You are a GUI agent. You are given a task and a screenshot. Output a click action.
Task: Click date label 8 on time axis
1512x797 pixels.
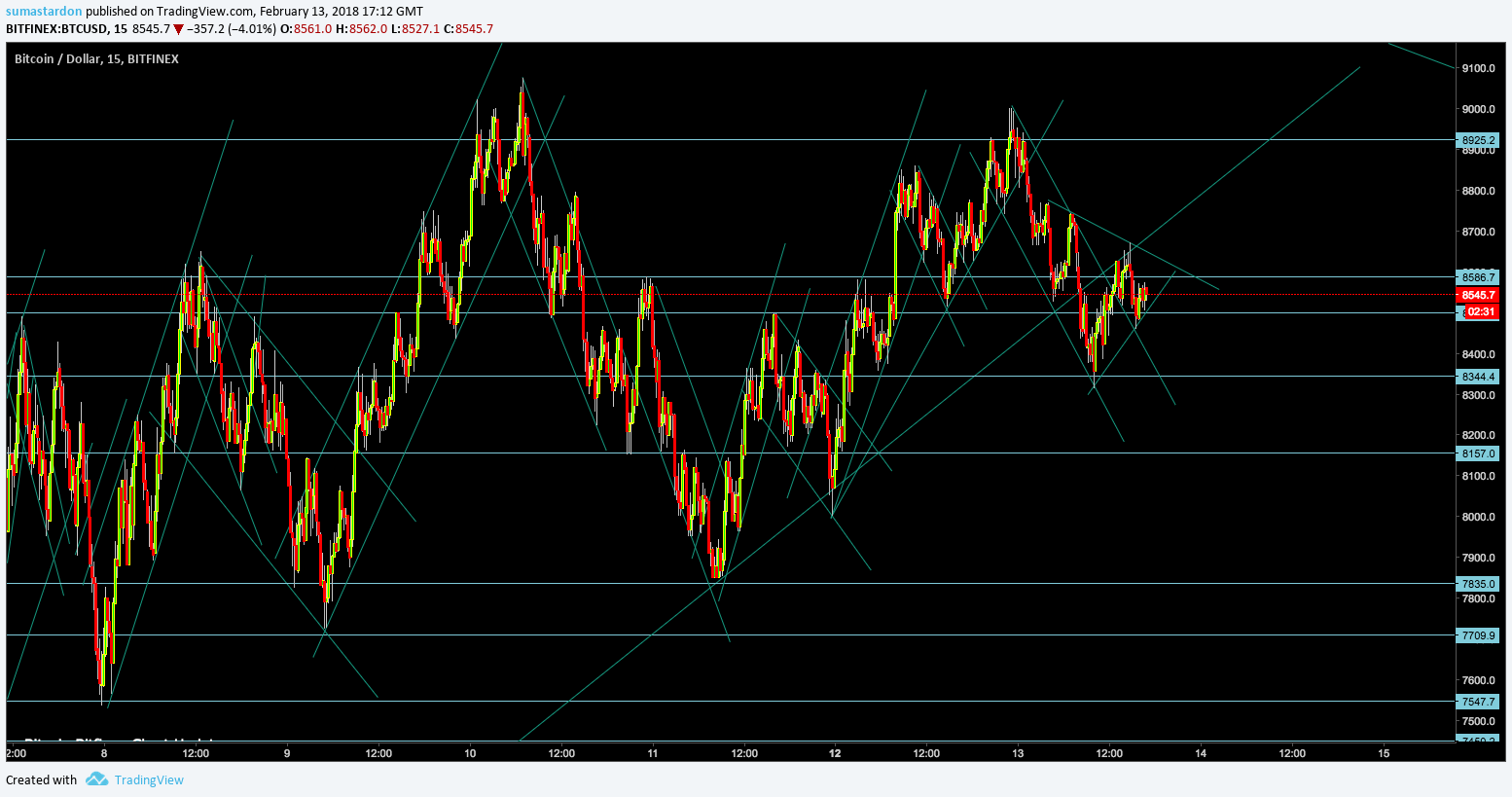coord(103,753)
